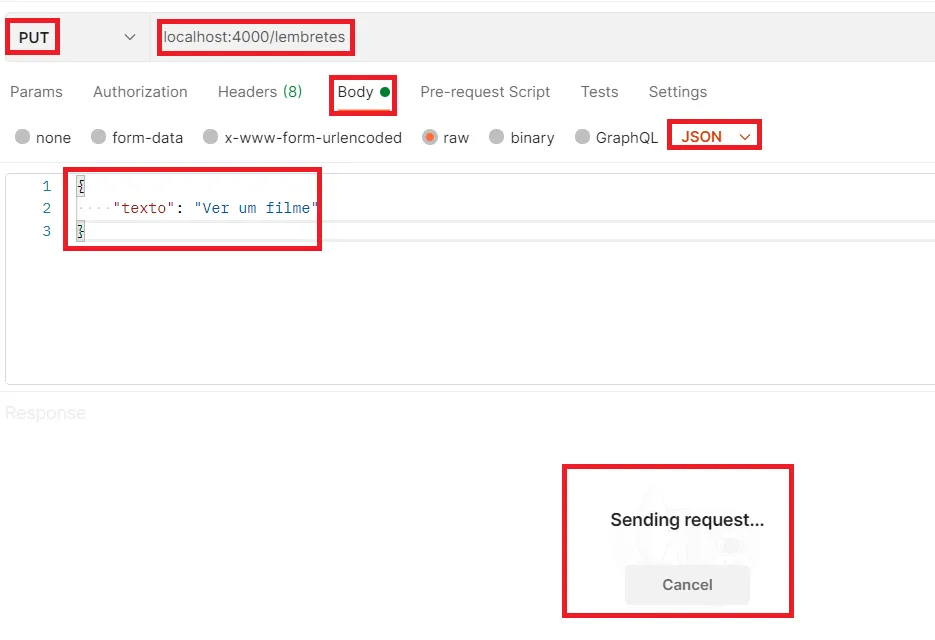Open the Headers (8) tab
The width and height of the screenshot is (935, 640).
coord(260,92)
